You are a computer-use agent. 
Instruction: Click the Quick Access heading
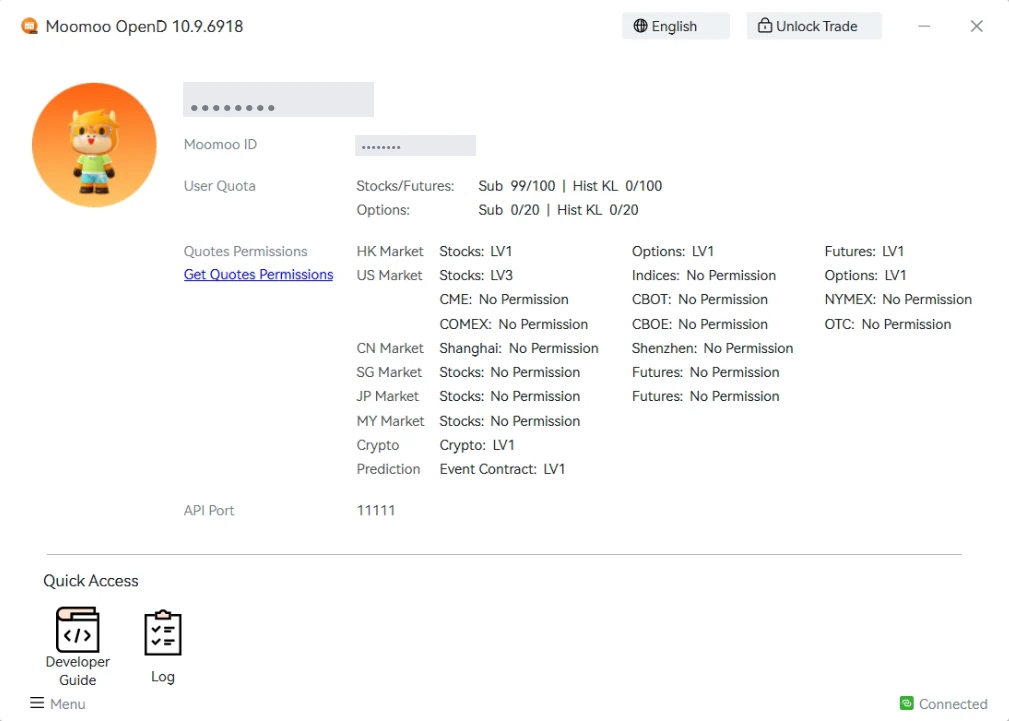click(91, 581)
